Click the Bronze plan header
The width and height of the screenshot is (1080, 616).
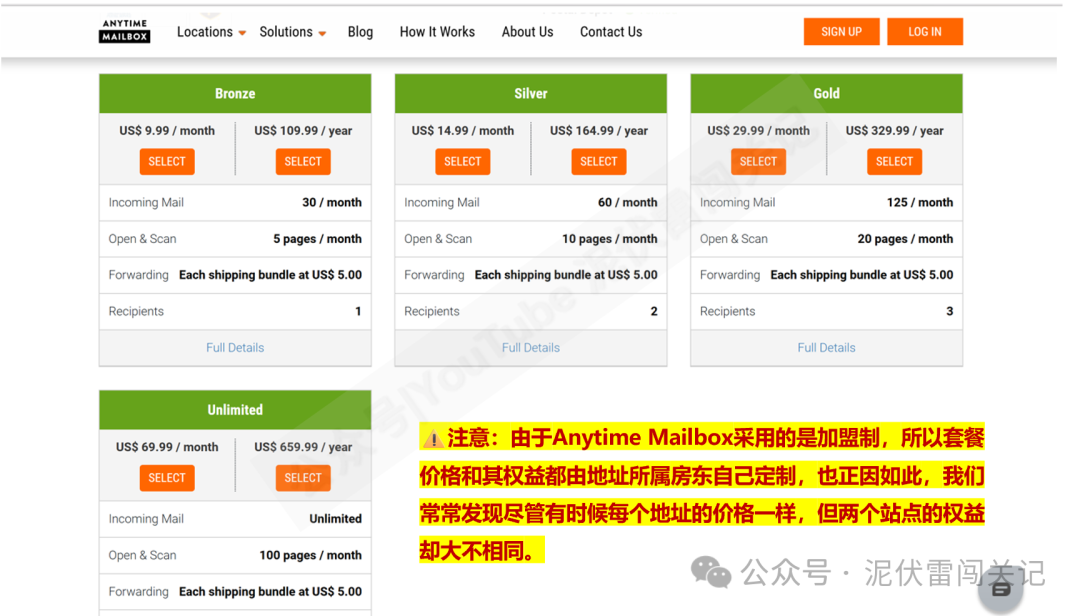click(x=235, y=94)
